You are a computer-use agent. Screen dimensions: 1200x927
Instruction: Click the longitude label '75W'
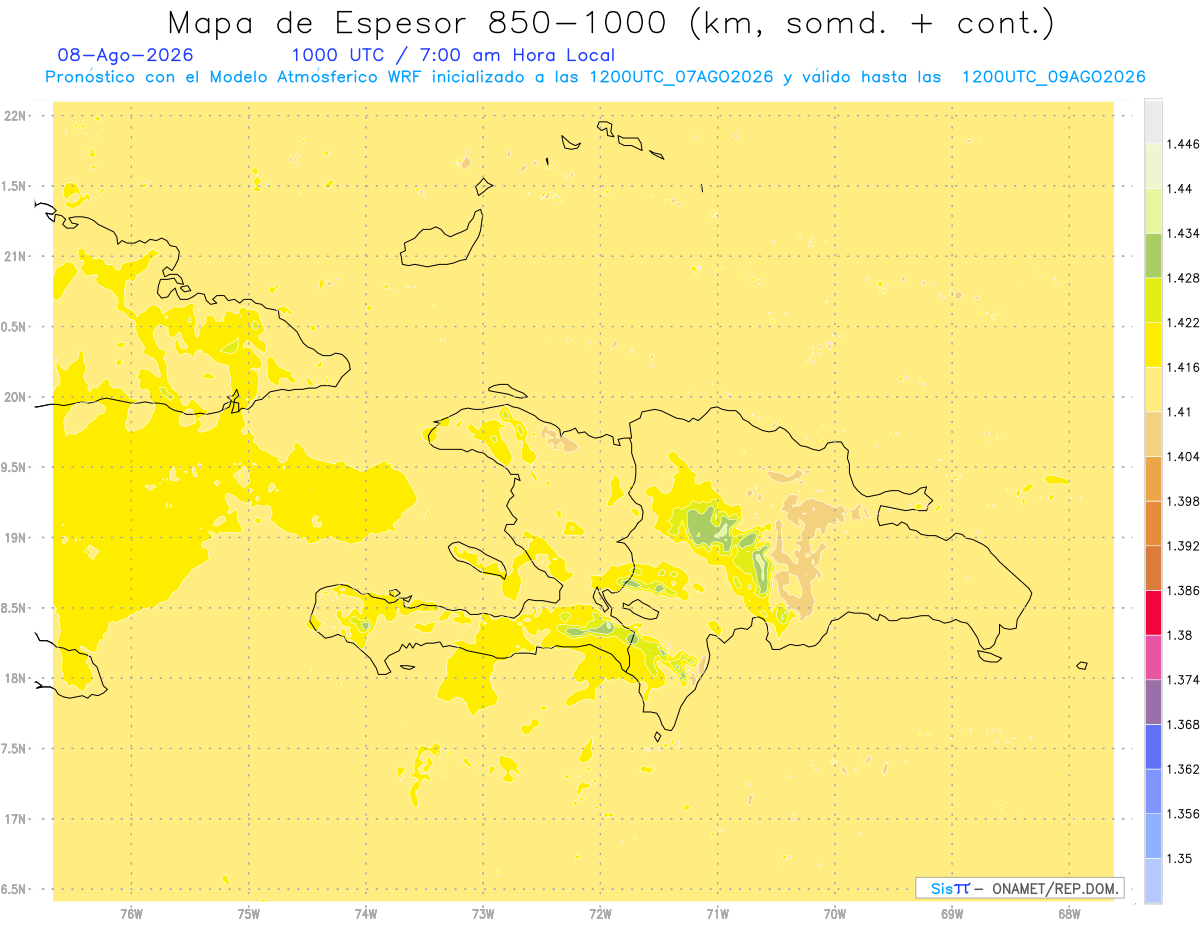(x=249, y=913)
